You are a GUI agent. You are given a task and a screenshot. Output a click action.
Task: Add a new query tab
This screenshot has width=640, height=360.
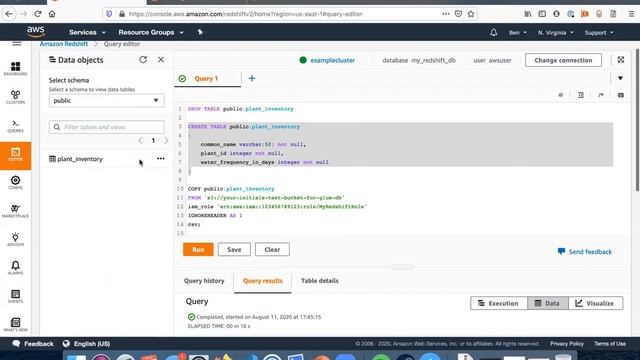(252, 78)
